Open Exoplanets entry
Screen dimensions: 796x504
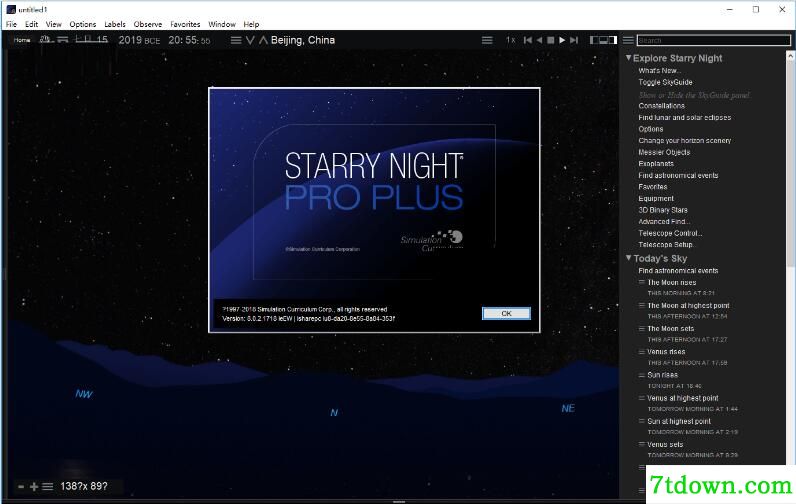pos(656,164)
